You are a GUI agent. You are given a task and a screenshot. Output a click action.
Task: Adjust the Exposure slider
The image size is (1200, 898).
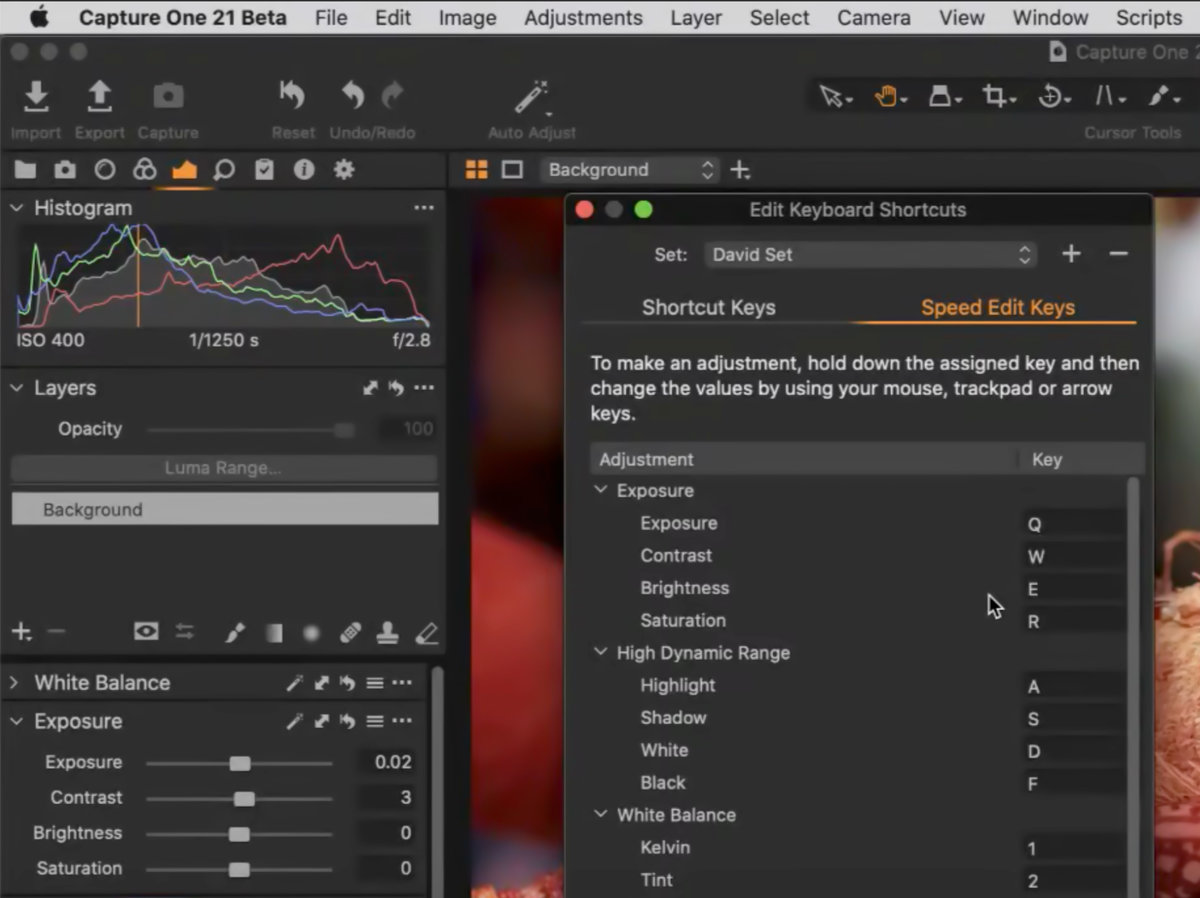[x=240, y=763]
